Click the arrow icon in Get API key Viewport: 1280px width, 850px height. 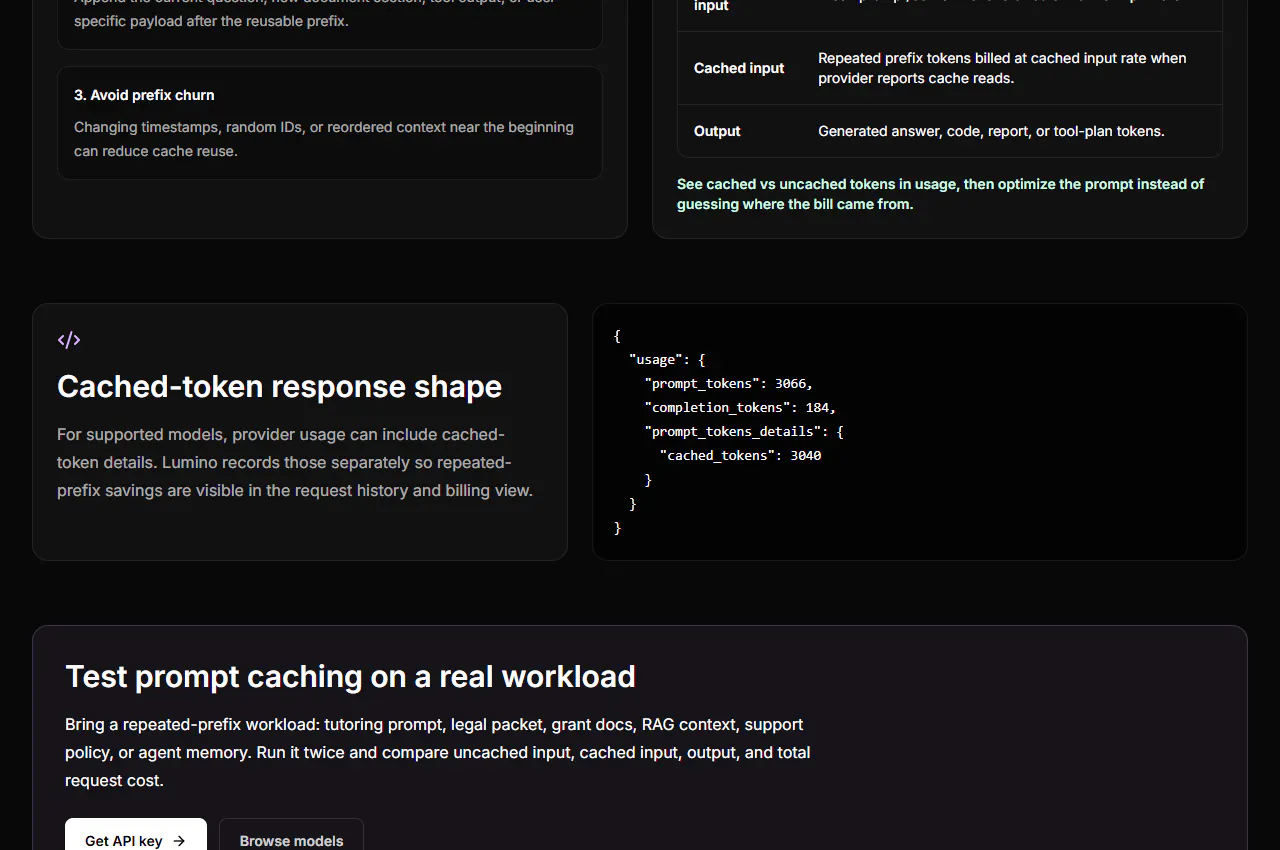[179, 841]
